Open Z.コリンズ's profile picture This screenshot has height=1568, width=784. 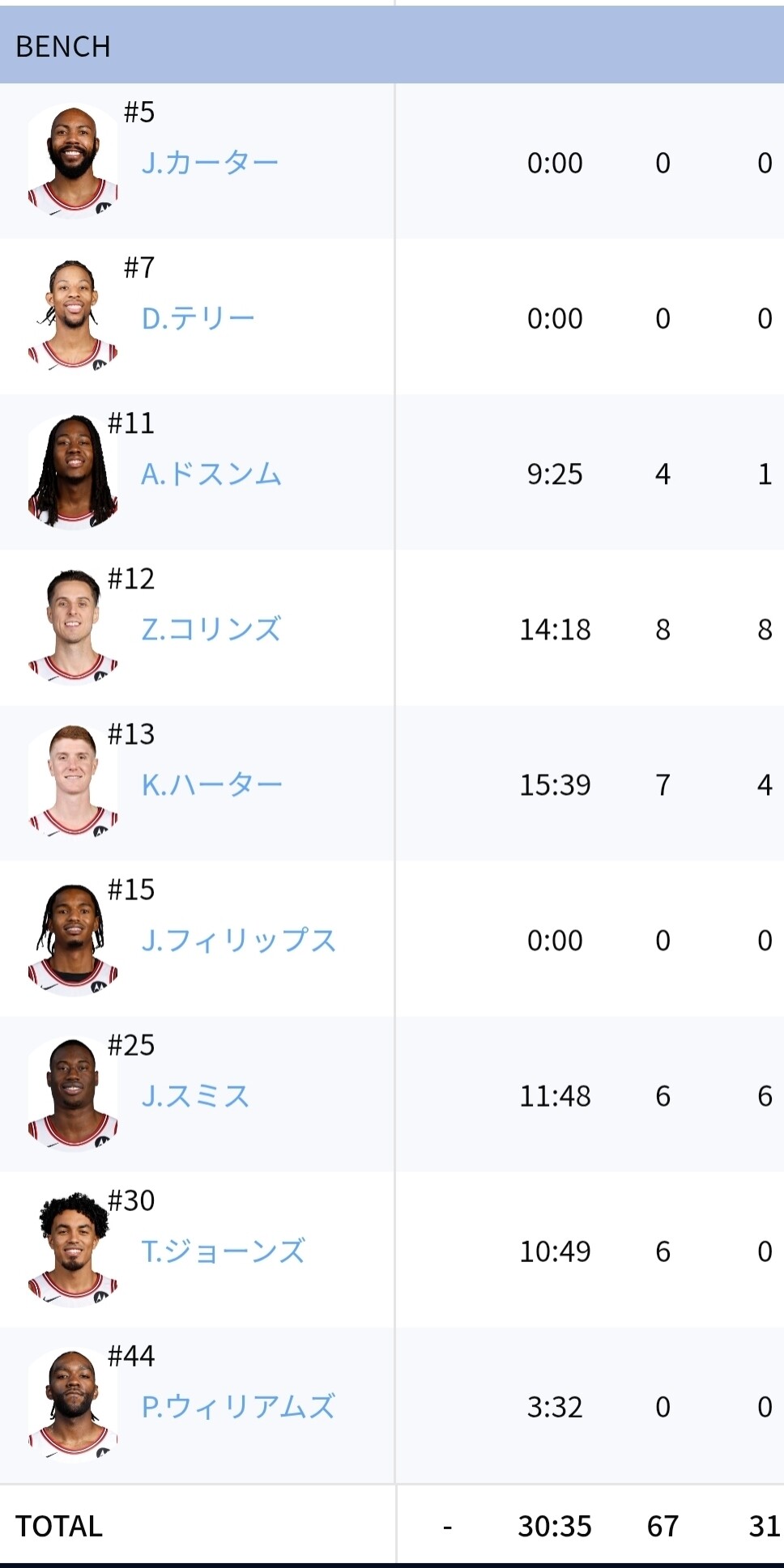tap(73, 627)
